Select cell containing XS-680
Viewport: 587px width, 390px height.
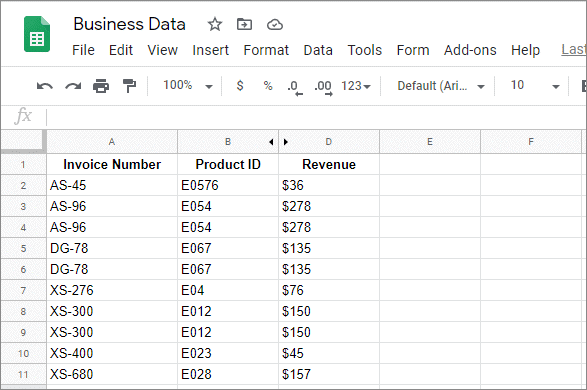tap(112, 374)
